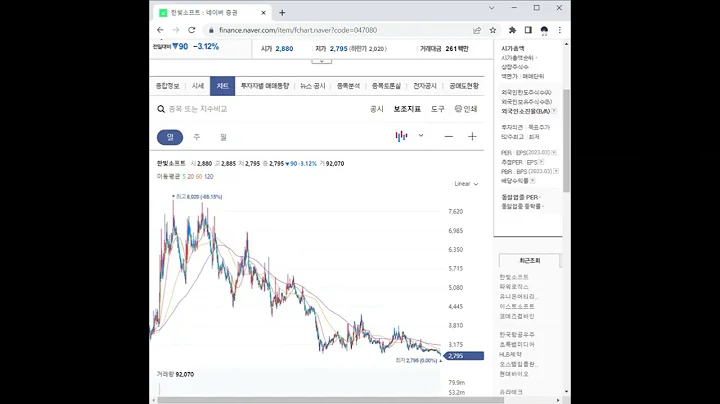The image size is (720, 404).
Task: Open the 뉴스·공시 tab
Action: 313,86
